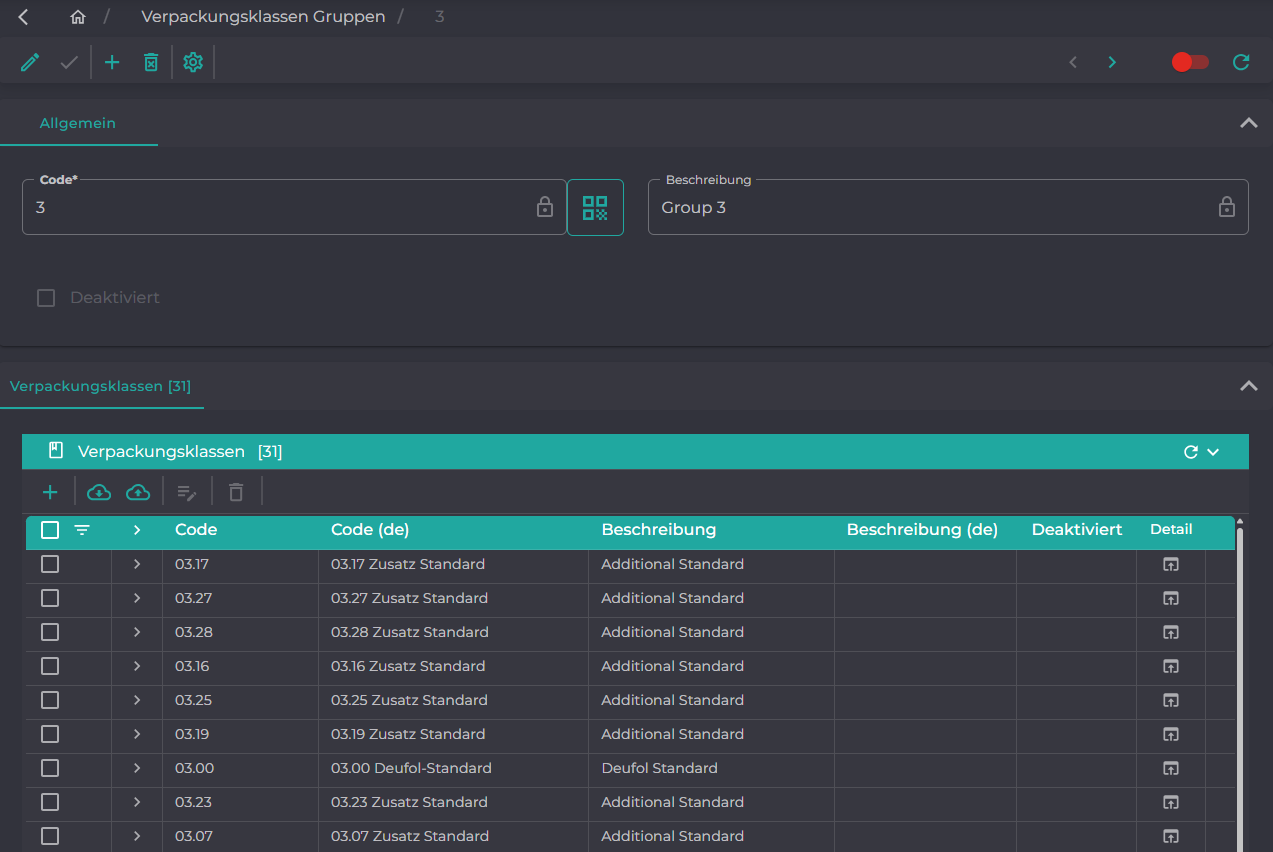Expand row 03.17
This screenshot has height=852, width=1273.
[137, 564]
